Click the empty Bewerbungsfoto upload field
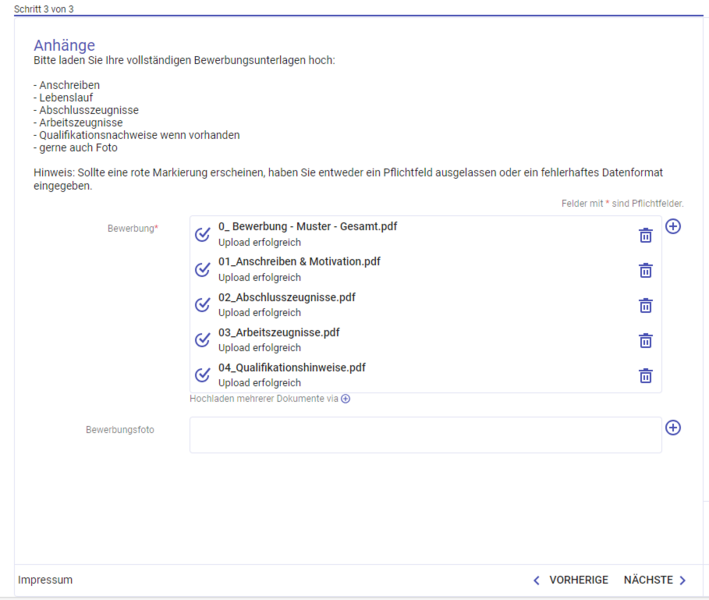This screenshot has height=600, width=709. (425, 435)
